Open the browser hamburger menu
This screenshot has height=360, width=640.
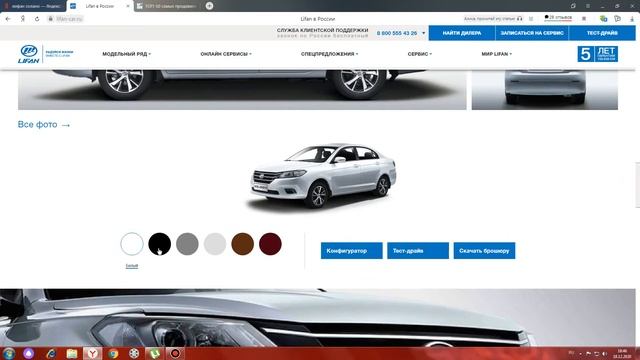[588, 6]
